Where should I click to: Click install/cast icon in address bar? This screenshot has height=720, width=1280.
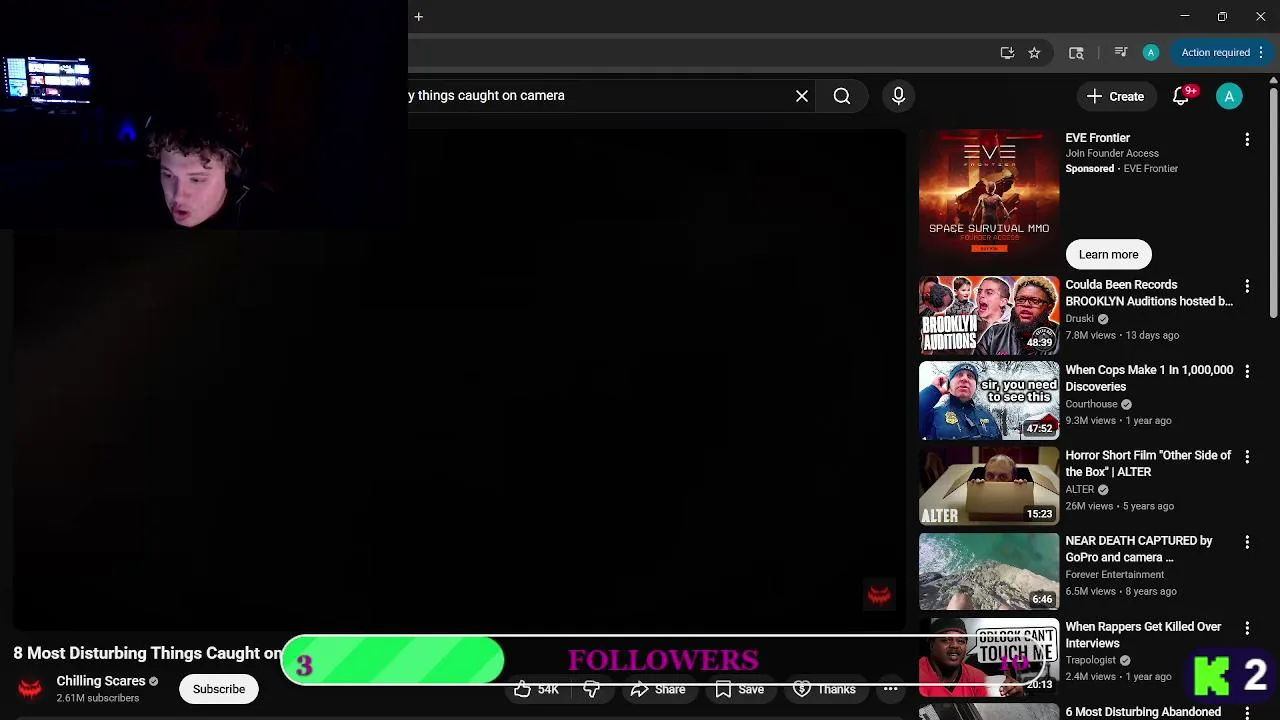coord(1007,53)
